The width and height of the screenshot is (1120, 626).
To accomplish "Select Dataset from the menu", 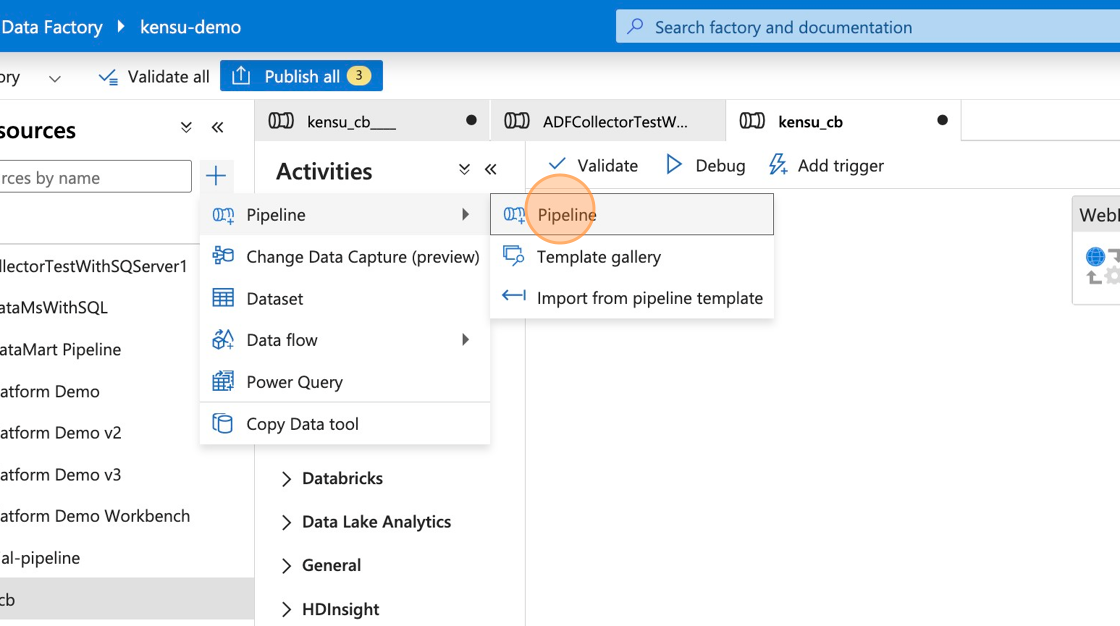I will click(345, 298).
